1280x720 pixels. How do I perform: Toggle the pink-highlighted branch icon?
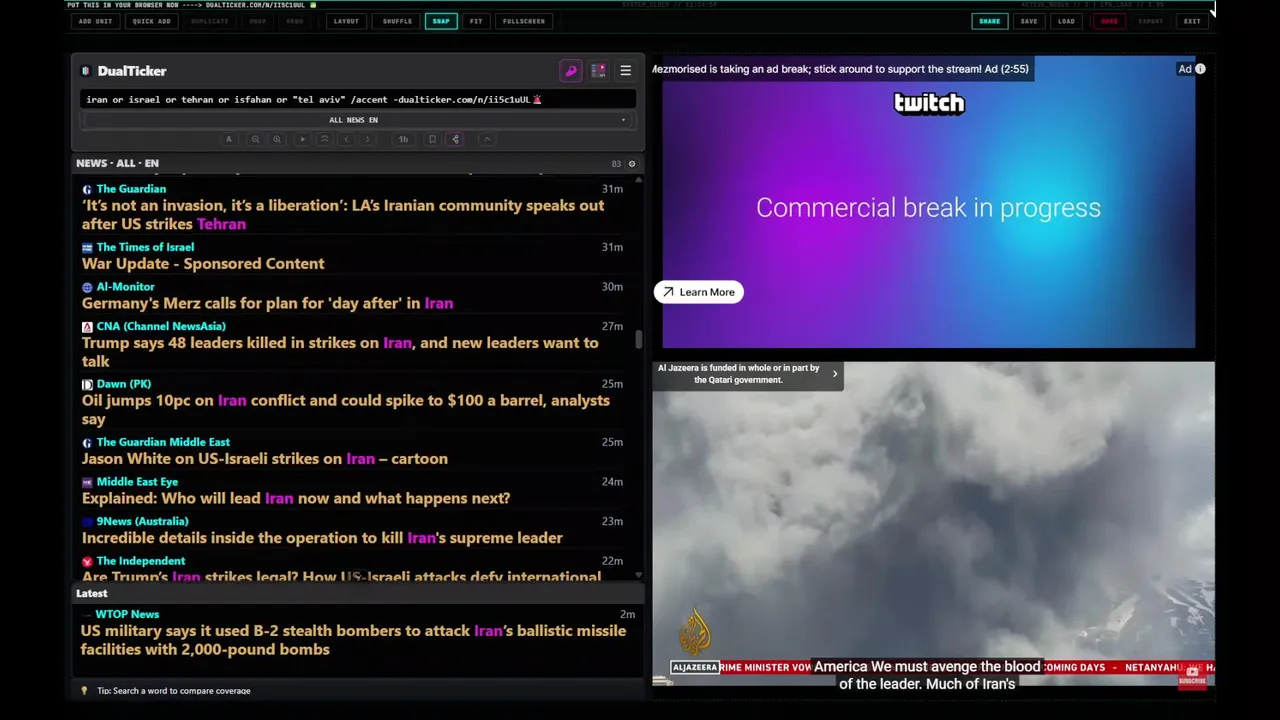click(x=455, y=139)
